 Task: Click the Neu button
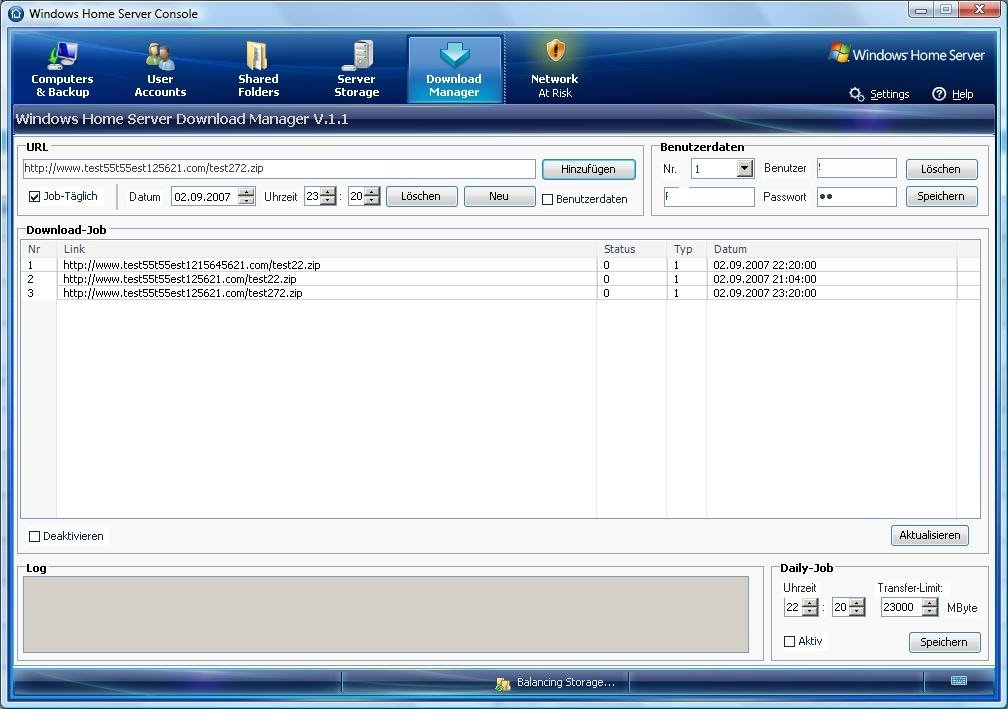point(500,197)
